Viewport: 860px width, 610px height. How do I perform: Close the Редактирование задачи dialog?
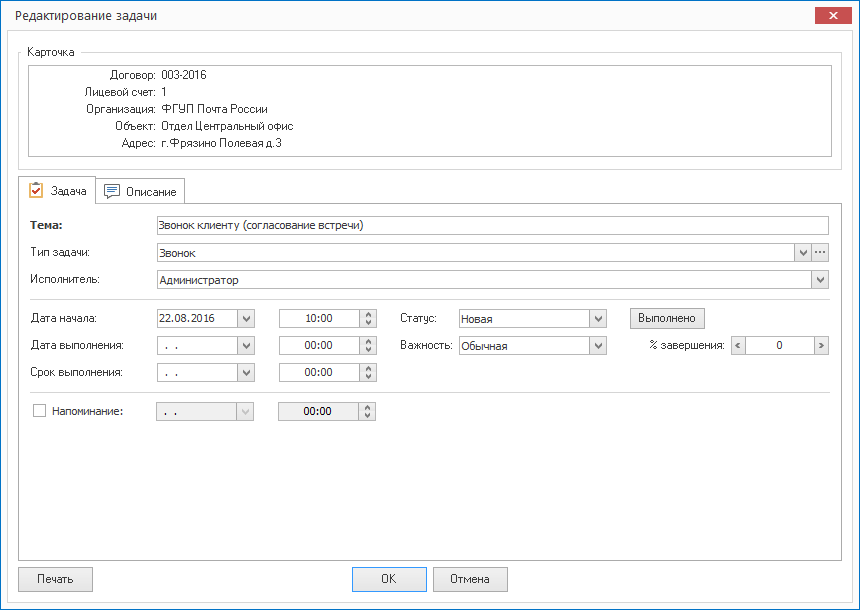833,15
